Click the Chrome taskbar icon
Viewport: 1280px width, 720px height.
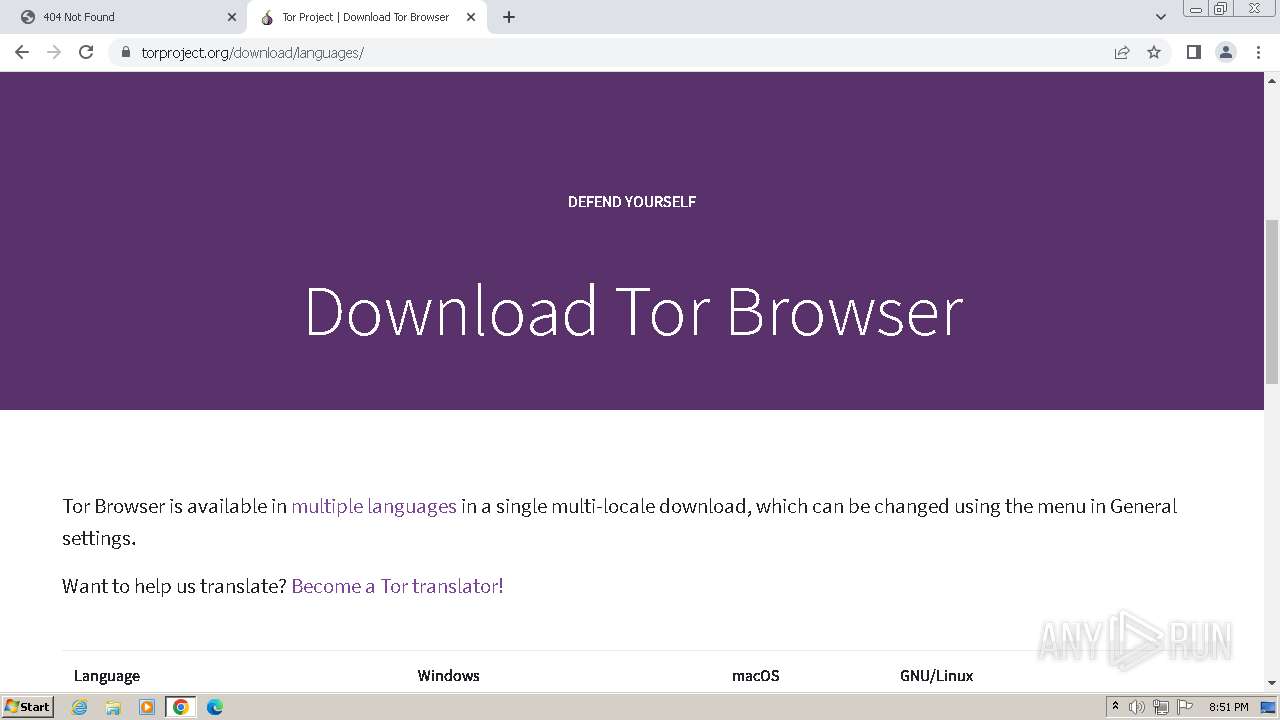pos(181,707)
